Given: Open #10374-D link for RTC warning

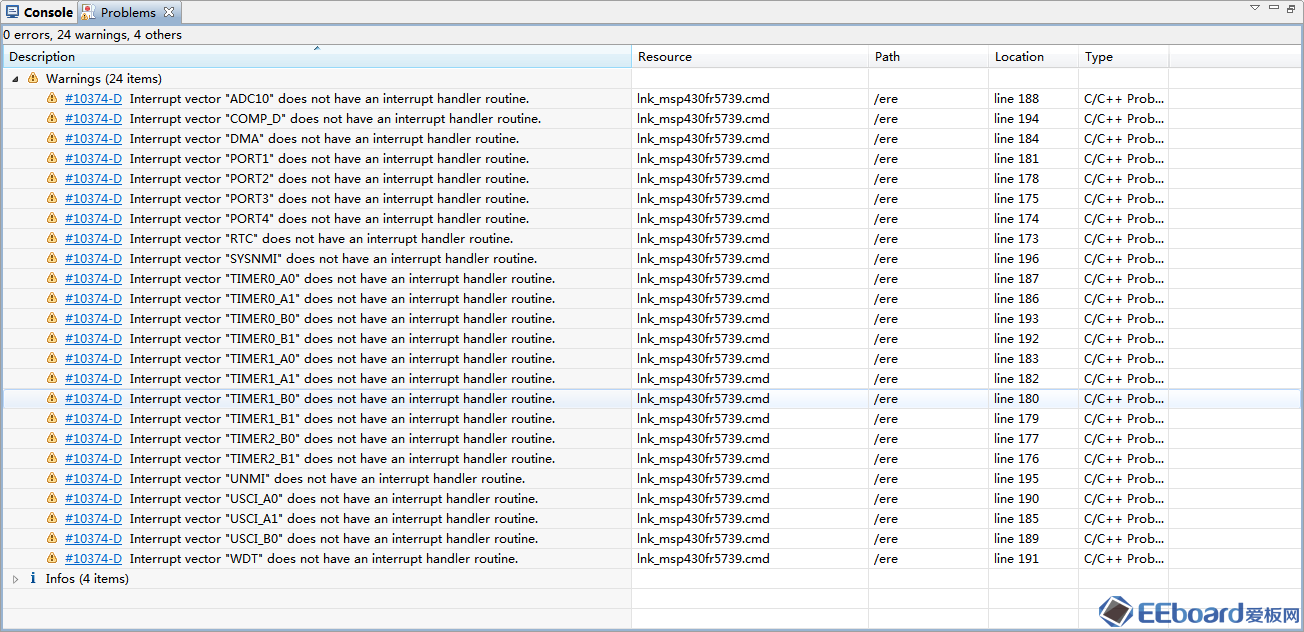Looking at the screenshot, I should point(93,238).
